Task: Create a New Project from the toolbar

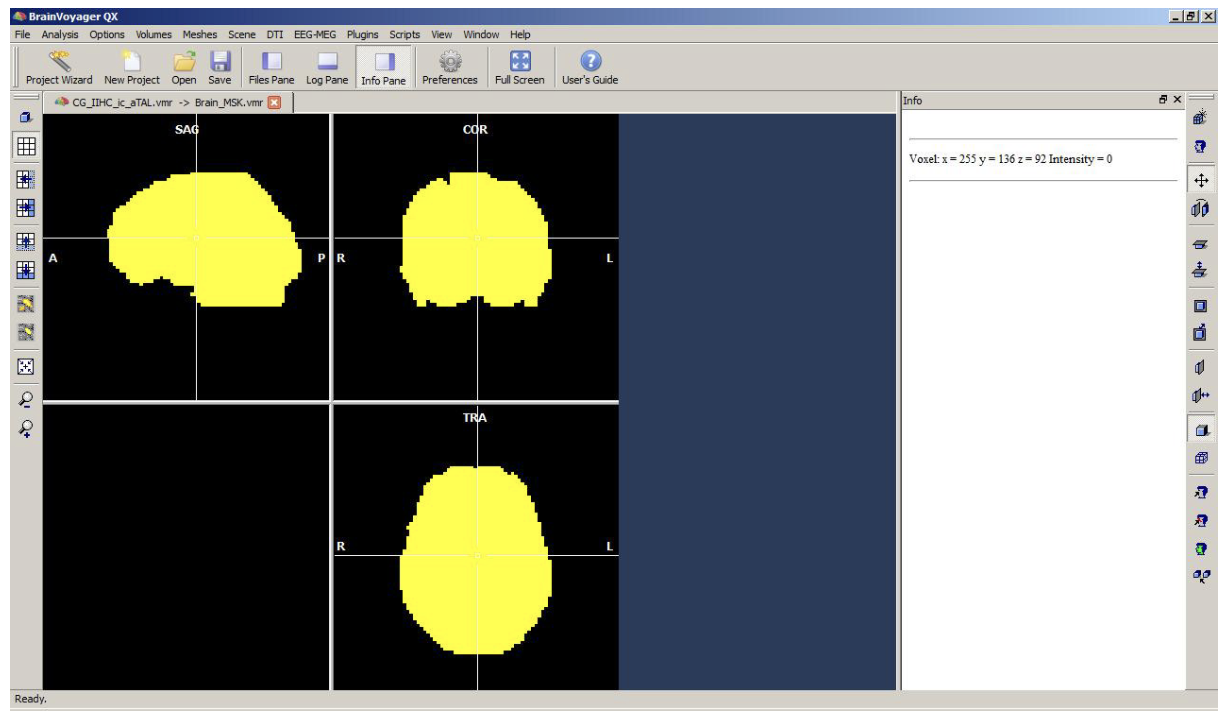Action: click(131, 68)
